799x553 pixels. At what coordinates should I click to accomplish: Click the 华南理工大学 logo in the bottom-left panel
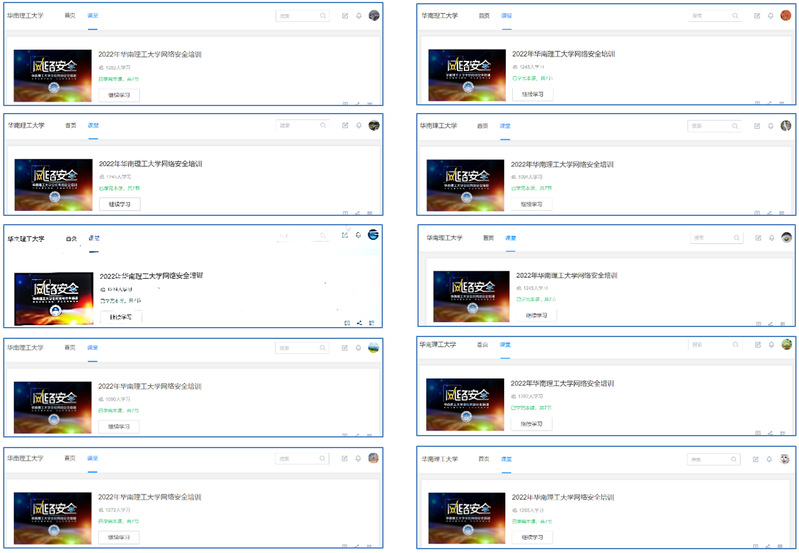tap(25, 458)
